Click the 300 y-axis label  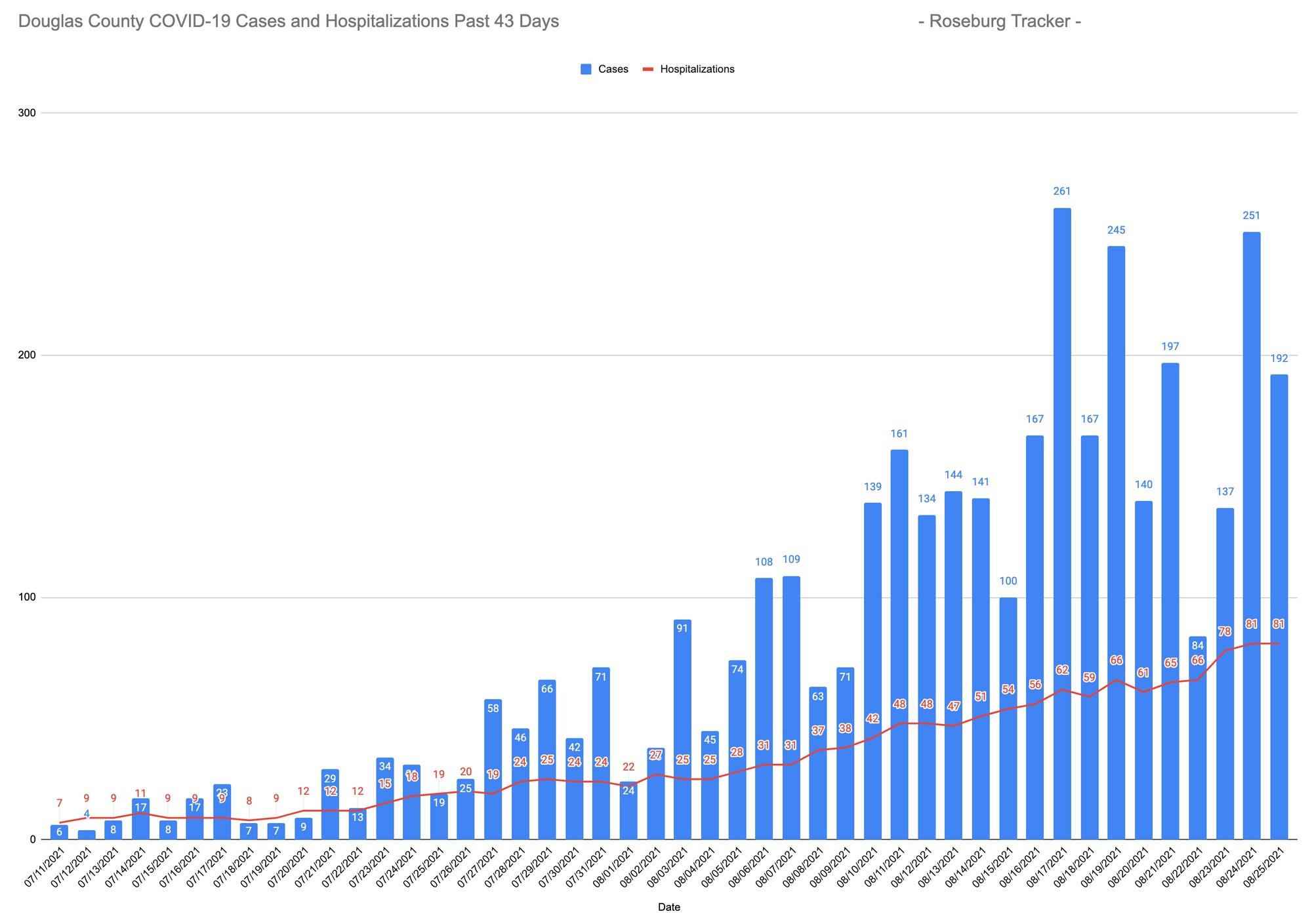coord(27,113)
